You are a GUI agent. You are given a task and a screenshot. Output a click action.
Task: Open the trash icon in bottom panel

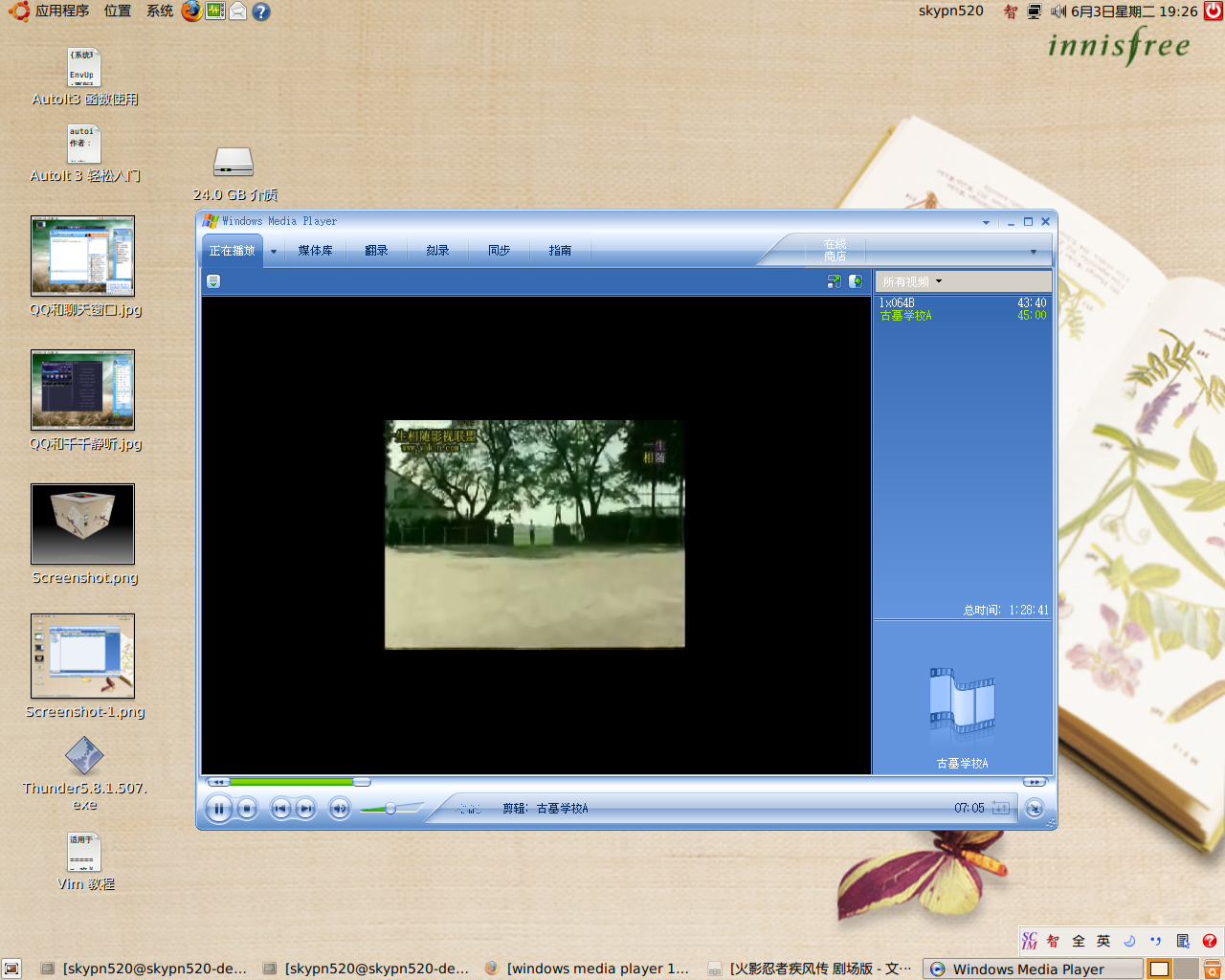click(x=1212, y=969)
